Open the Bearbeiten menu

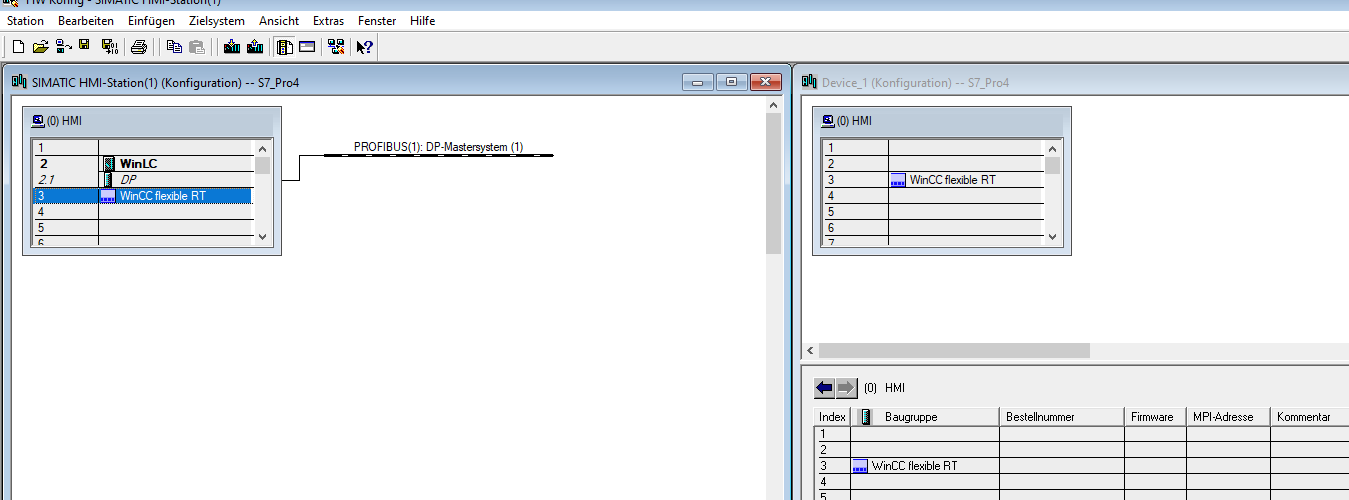click(86, 20)
